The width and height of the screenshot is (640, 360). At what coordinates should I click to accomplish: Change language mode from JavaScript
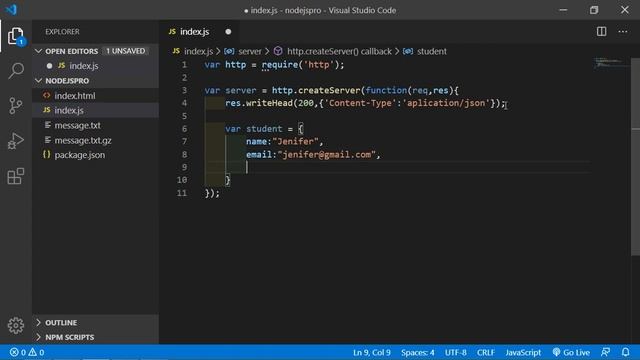point(523,352)
